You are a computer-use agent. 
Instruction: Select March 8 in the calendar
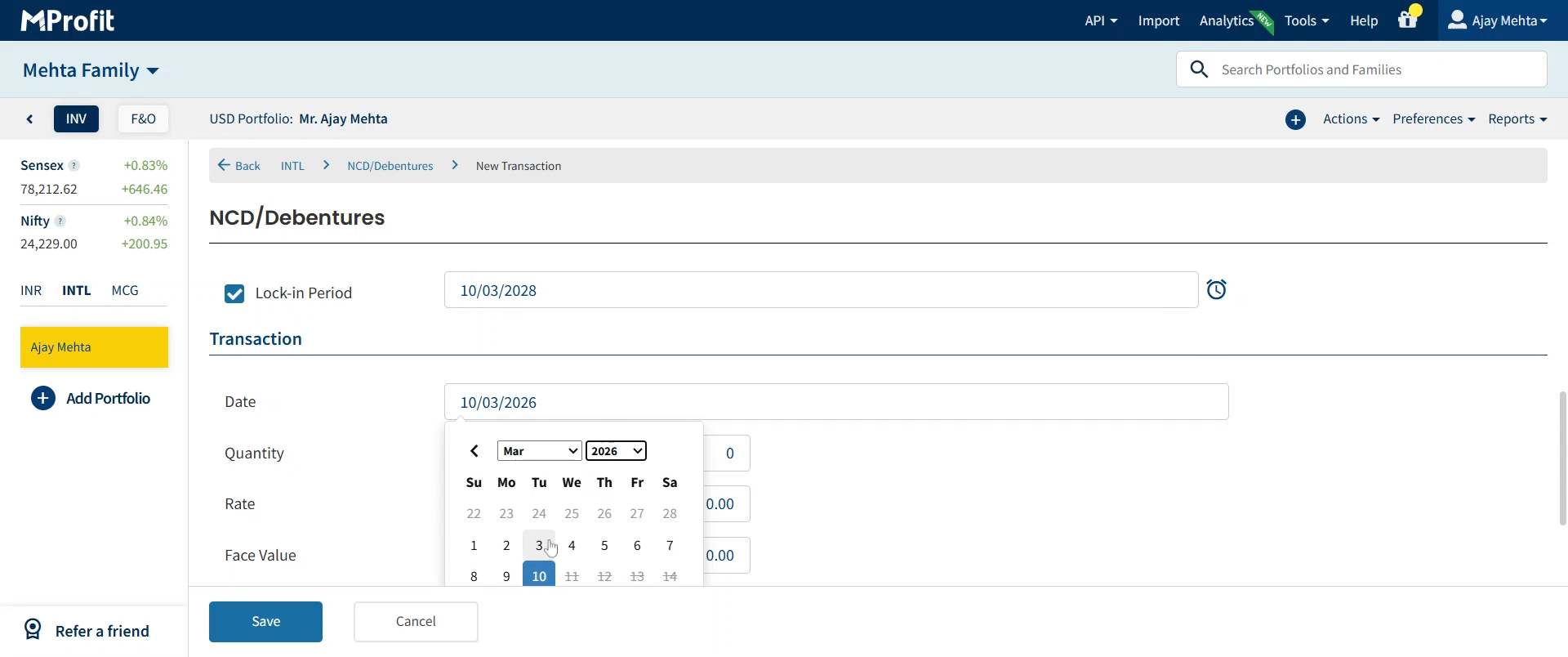click(474, 575)
